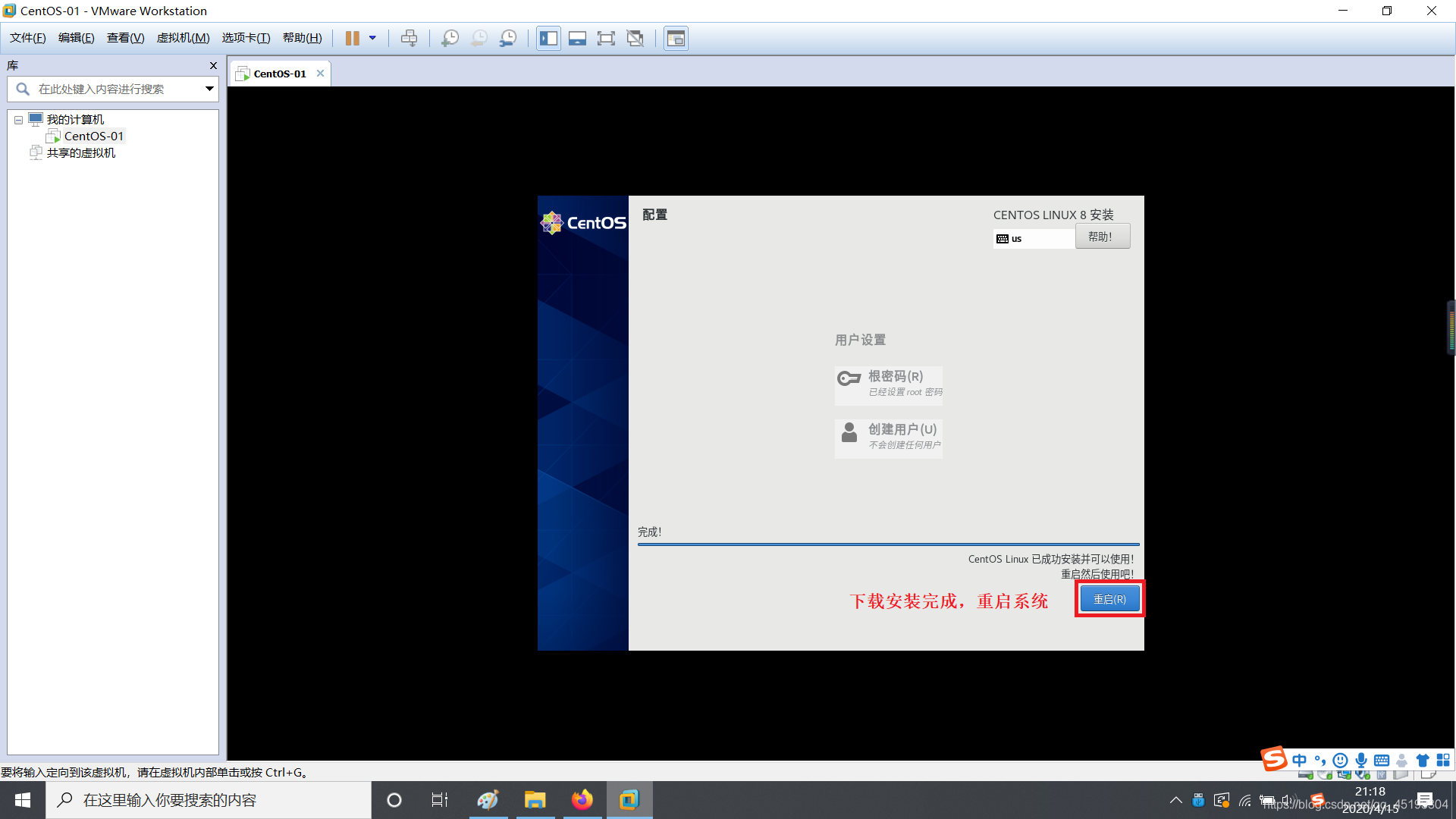Collapse the 我的计算机 tree node
This screenshot has height=819, width=1456.
(x=18, y=120)
